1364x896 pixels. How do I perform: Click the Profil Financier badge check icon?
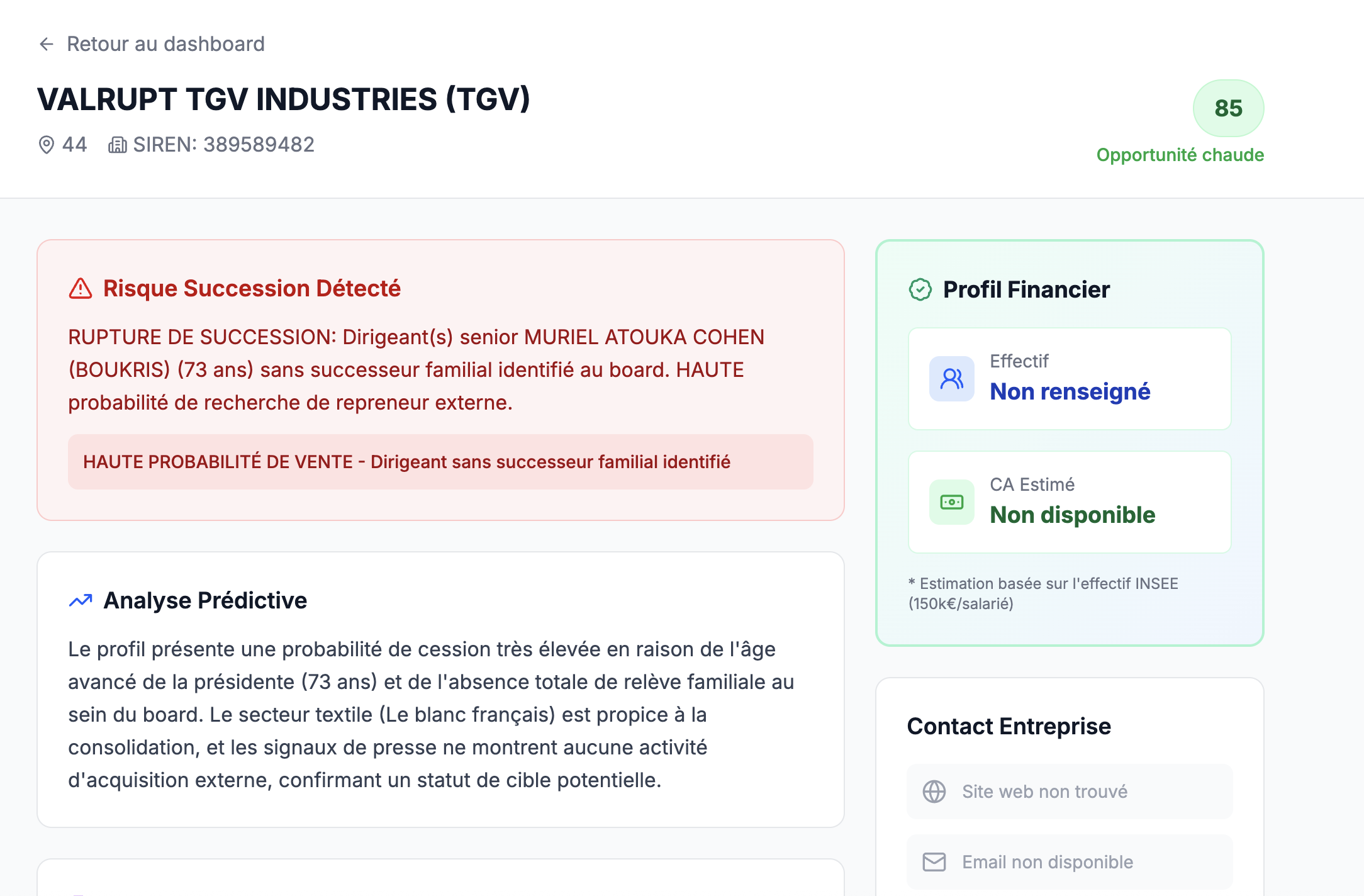pyautogui.click(x=920, y=290)
